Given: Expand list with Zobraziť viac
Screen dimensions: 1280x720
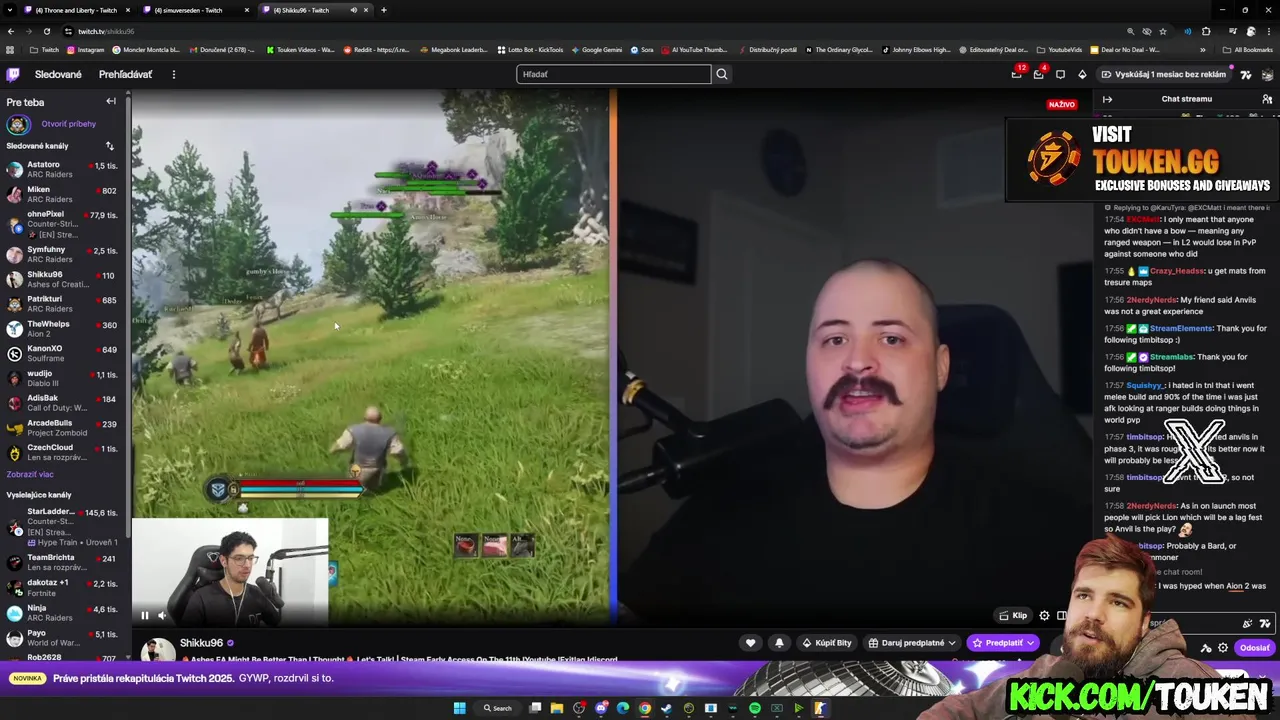Looking at the screenshot, I should coord(30,474).
